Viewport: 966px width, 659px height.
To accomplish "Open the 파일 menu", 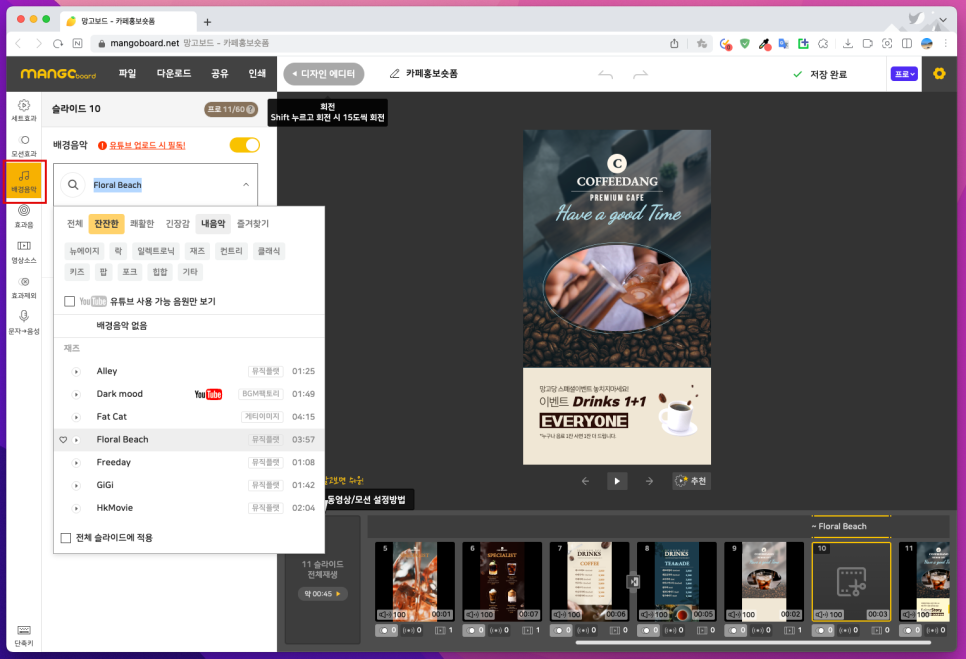I will click(128, 73).
